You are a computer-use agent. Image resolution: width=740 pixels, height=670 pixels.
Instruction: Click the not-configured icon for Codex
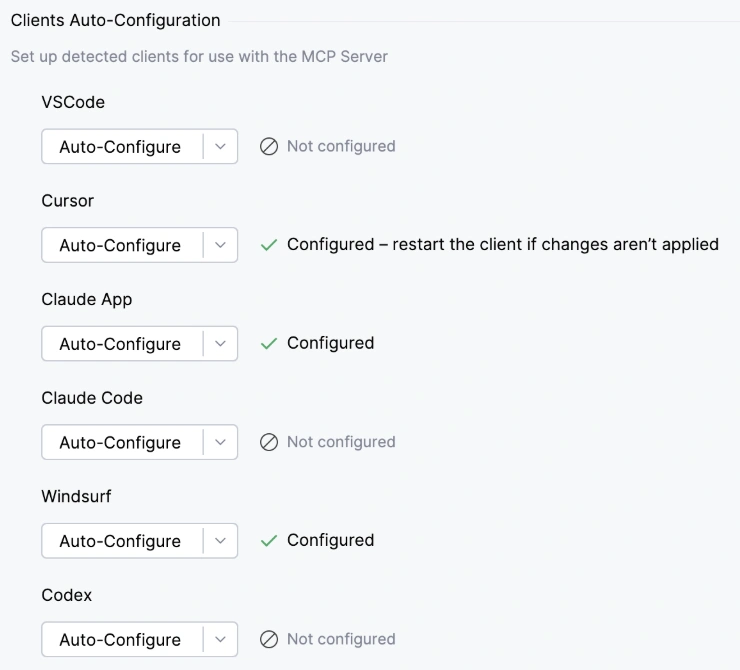268,639
